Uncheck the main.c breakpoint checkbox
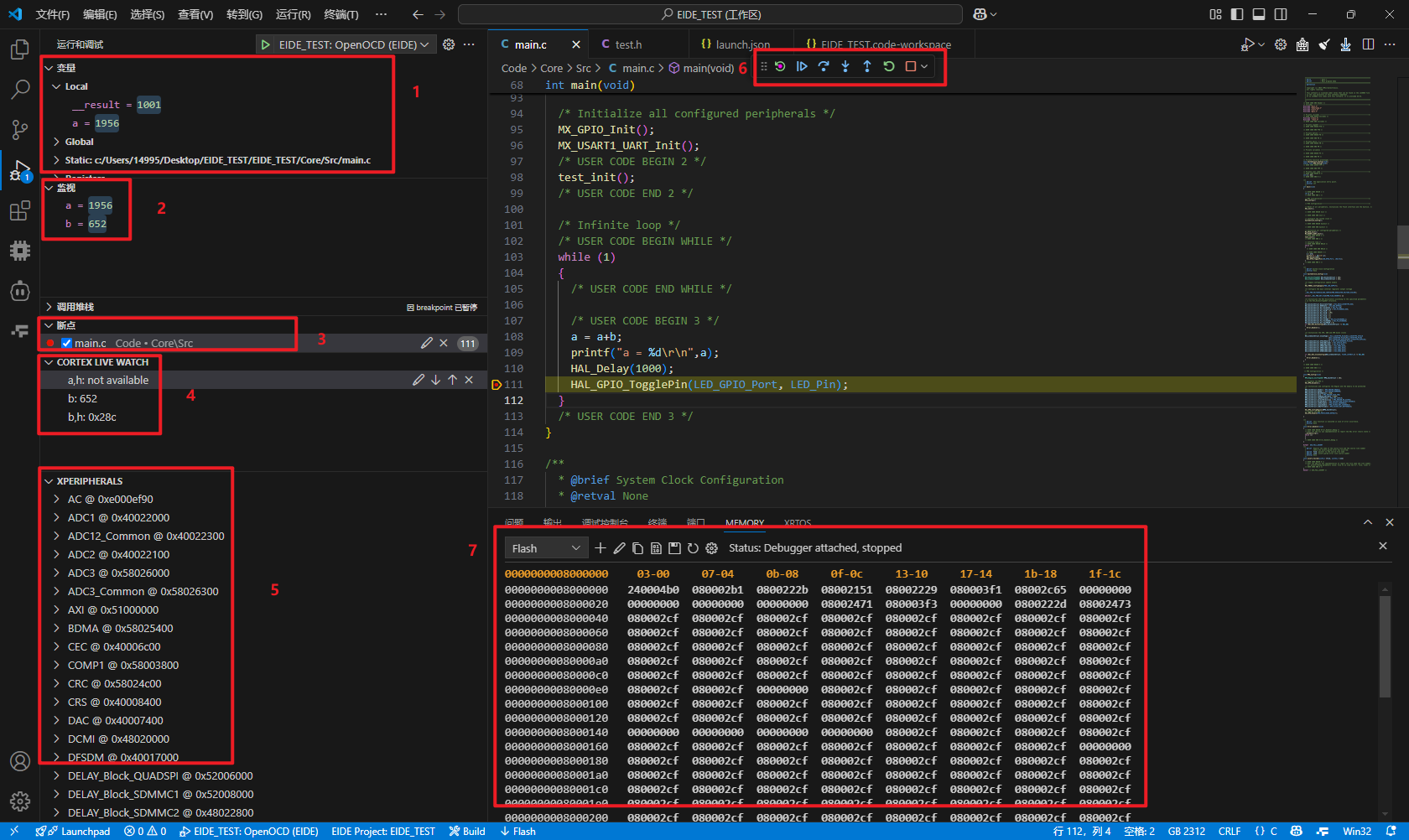This screenshot has height=840, width=1409. pos(66,343)
